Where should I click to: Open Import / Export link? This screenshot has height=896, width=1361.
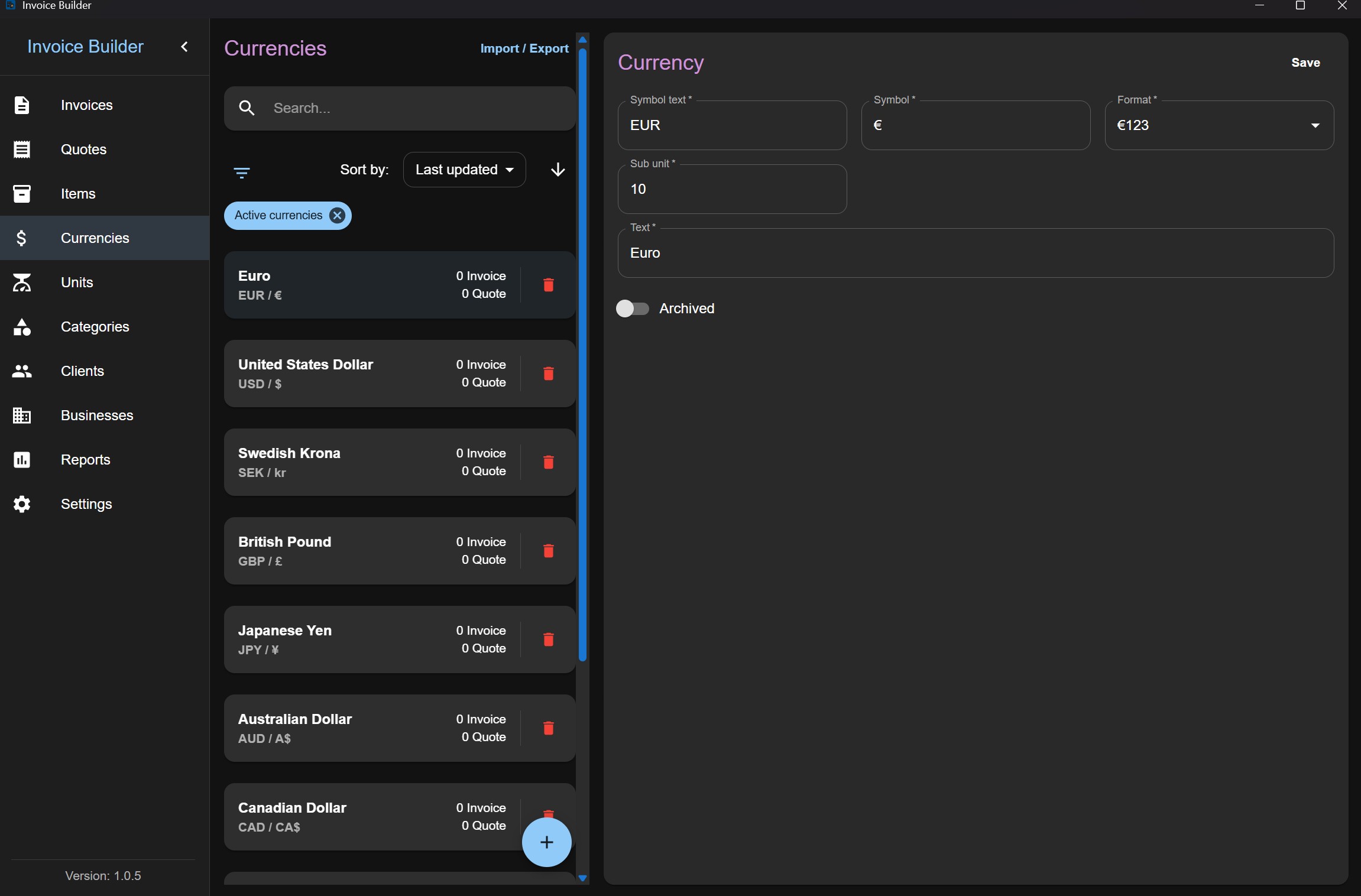click(x=524, y=48)
